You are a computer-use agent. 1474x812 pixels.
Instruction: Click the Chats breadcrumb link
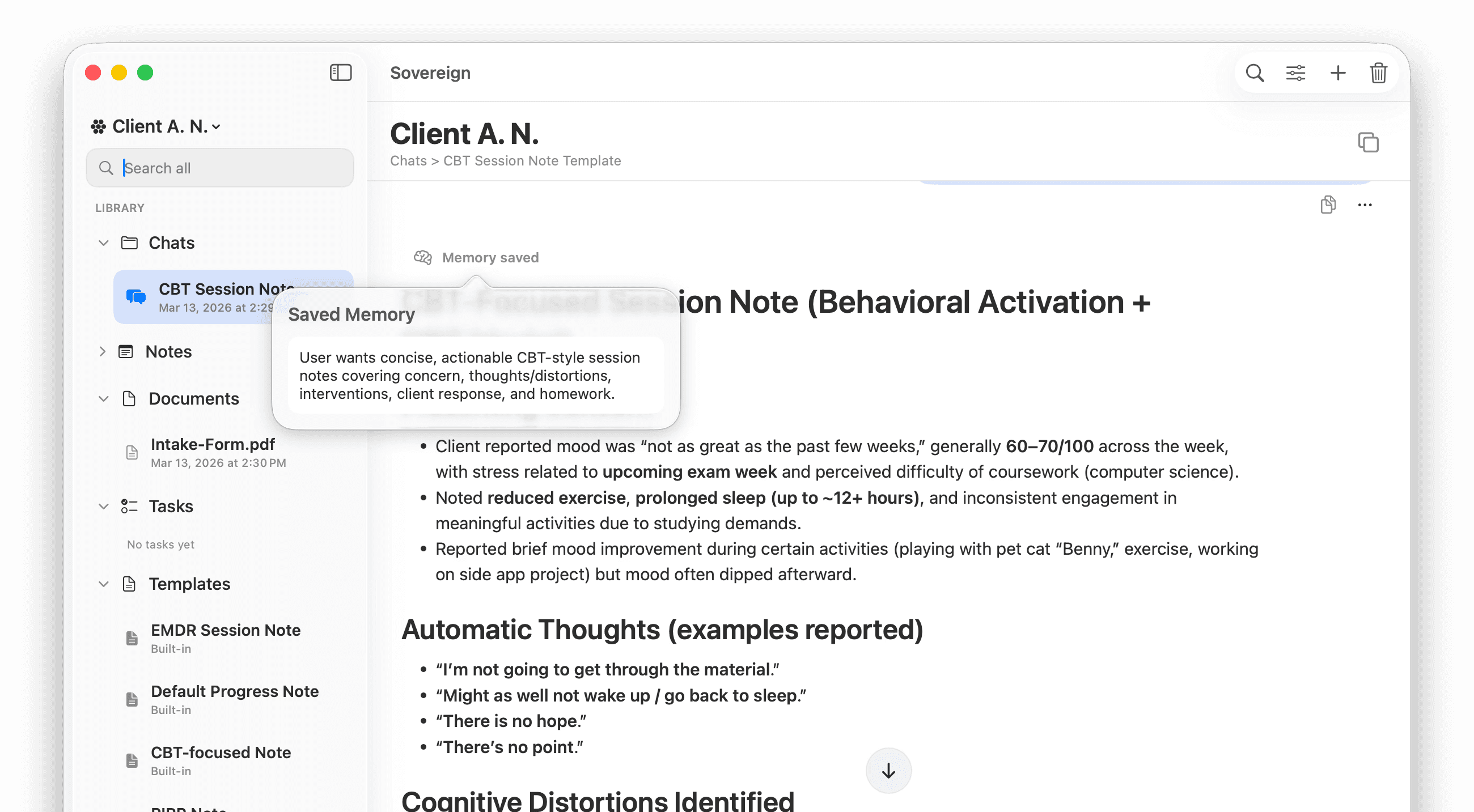click(408, 161)
